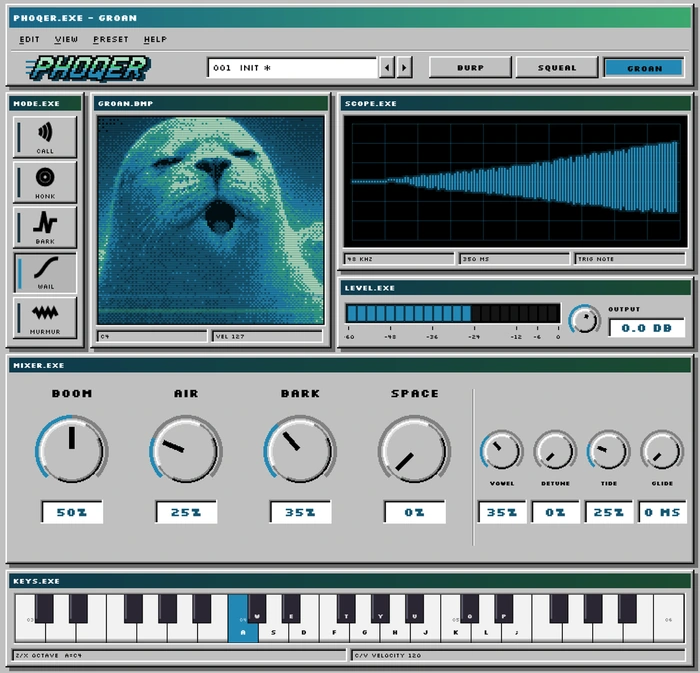Click the Tide knob
700x673 pixels.
click(608, 450)
